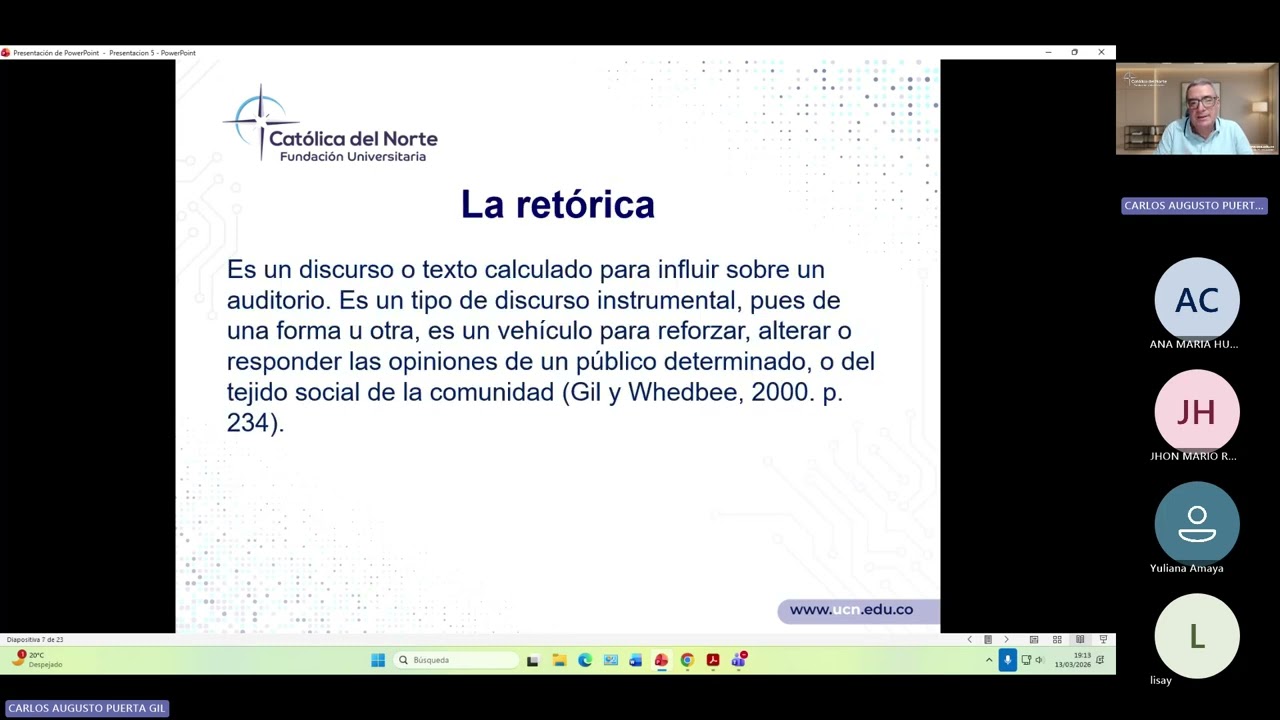Open volume control tray icon
This screenshot has height=720, width=1280.
coord(1039,660)
